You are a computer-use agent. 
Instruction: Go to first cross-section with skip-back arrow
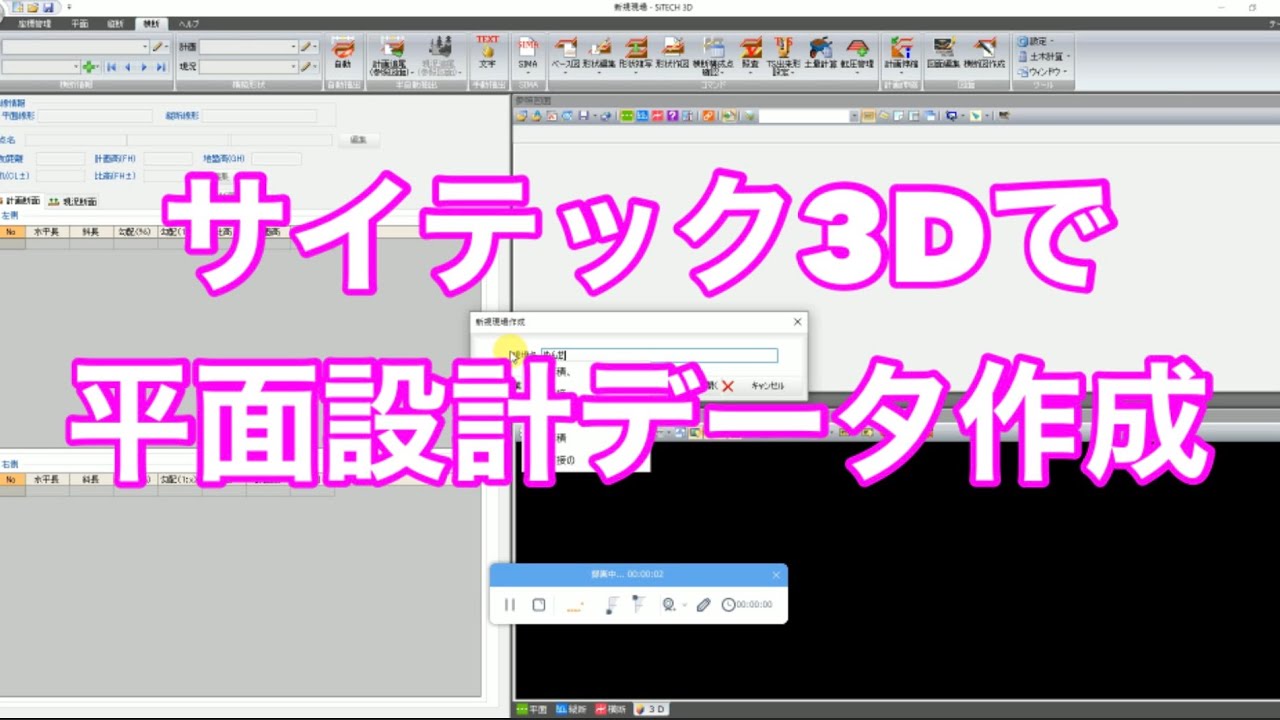112,67
